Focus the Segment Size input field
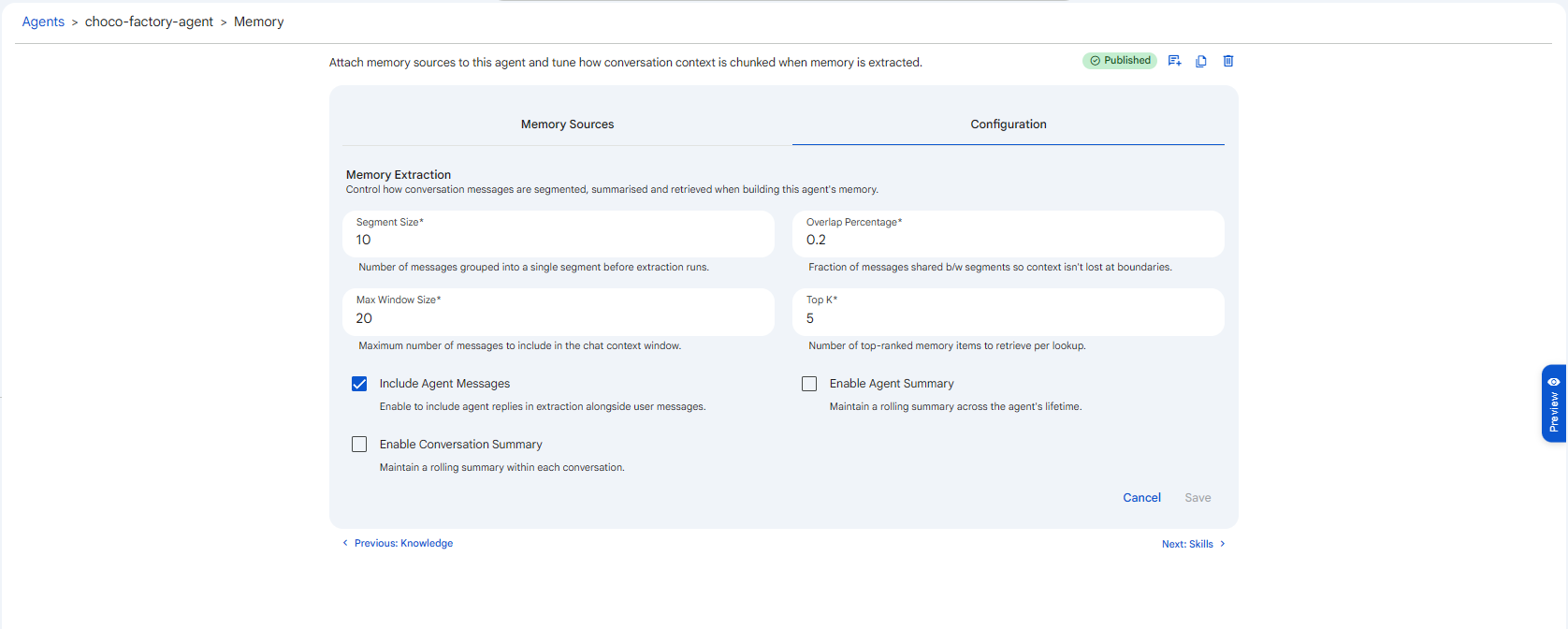 pos(559,234)
